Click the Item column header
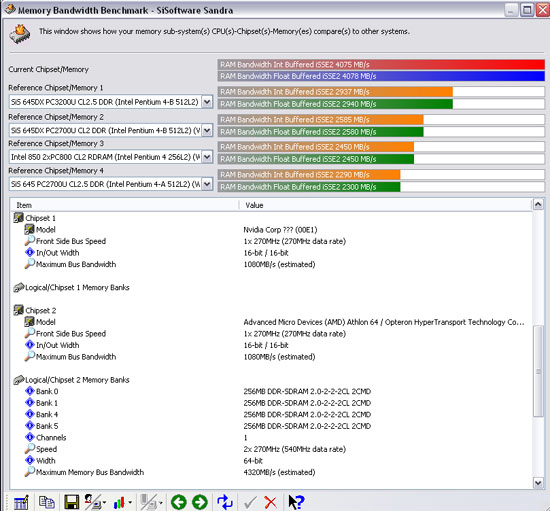 point(124,205)
